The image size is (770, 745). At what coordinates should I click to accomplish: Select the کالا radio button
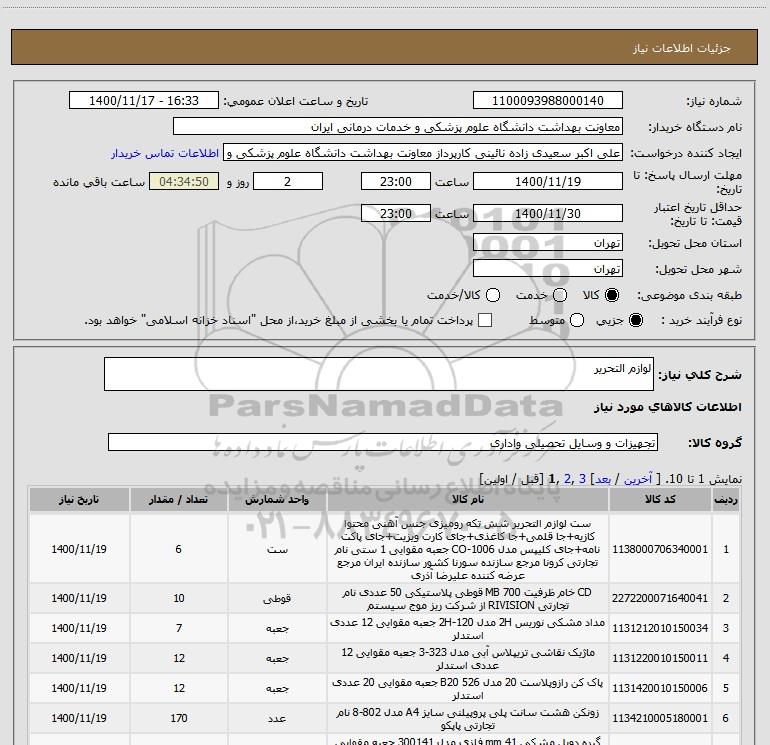click(612, 295)
